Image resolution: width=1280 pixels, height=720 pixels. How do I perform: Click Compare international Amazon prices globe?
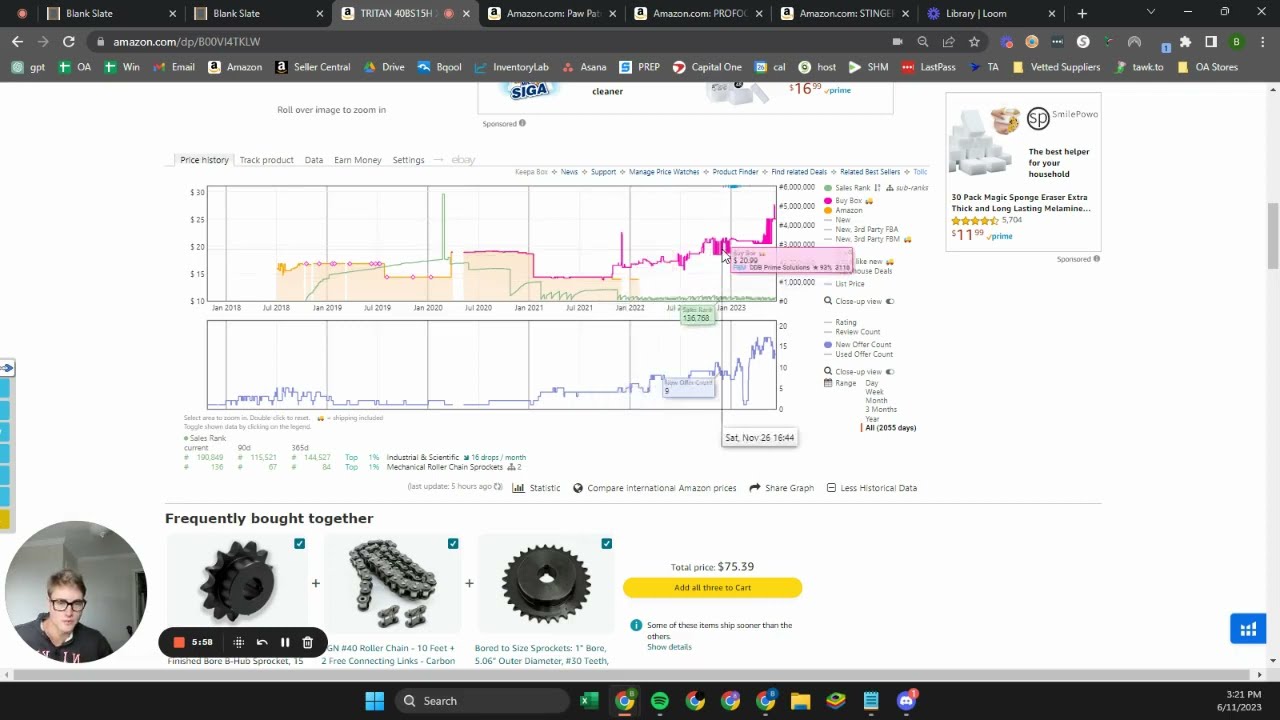578,488
